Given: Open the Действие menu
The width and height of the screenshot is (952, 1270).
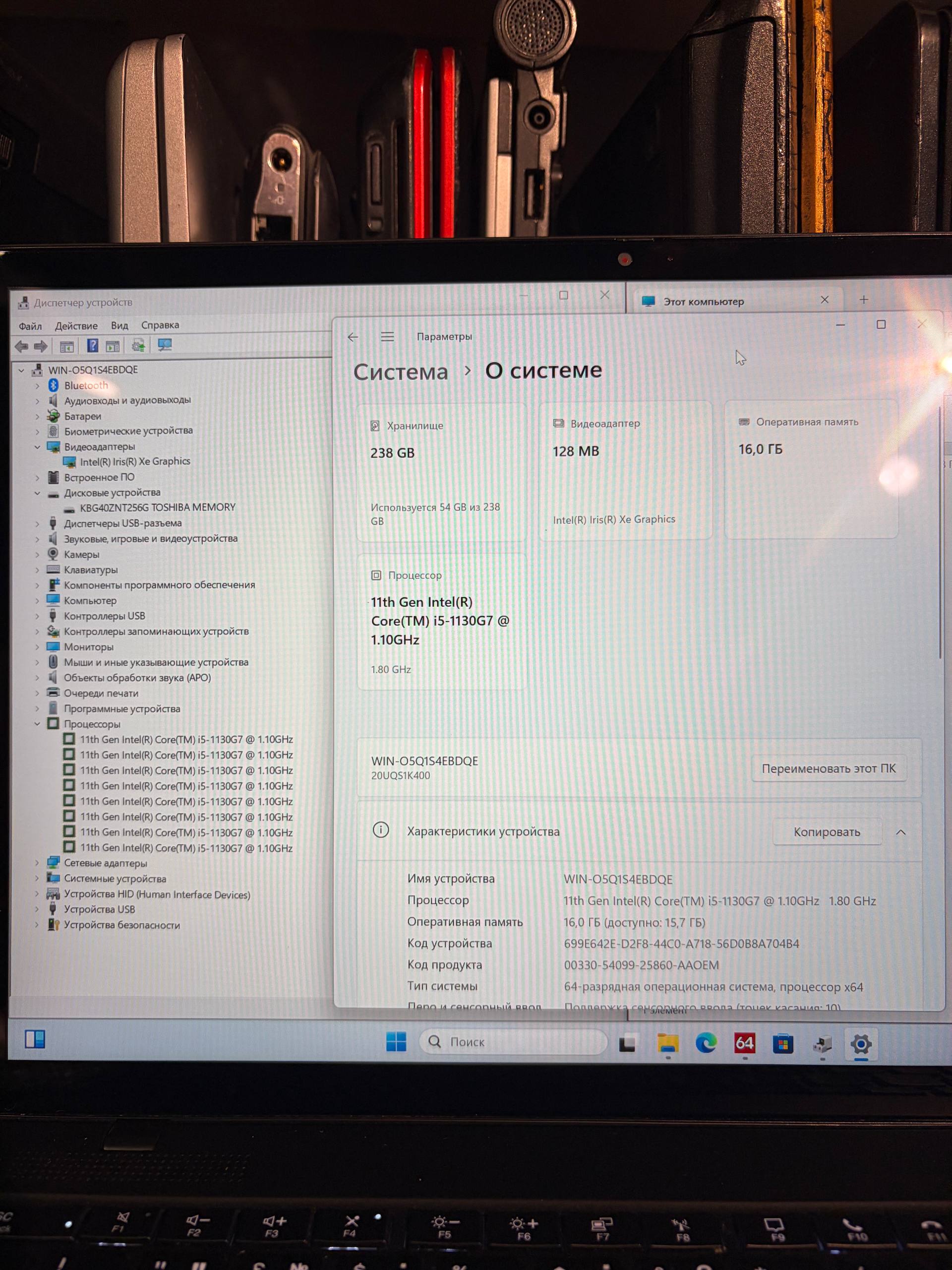Looking at the screenshot, I should tap(76, 325).
